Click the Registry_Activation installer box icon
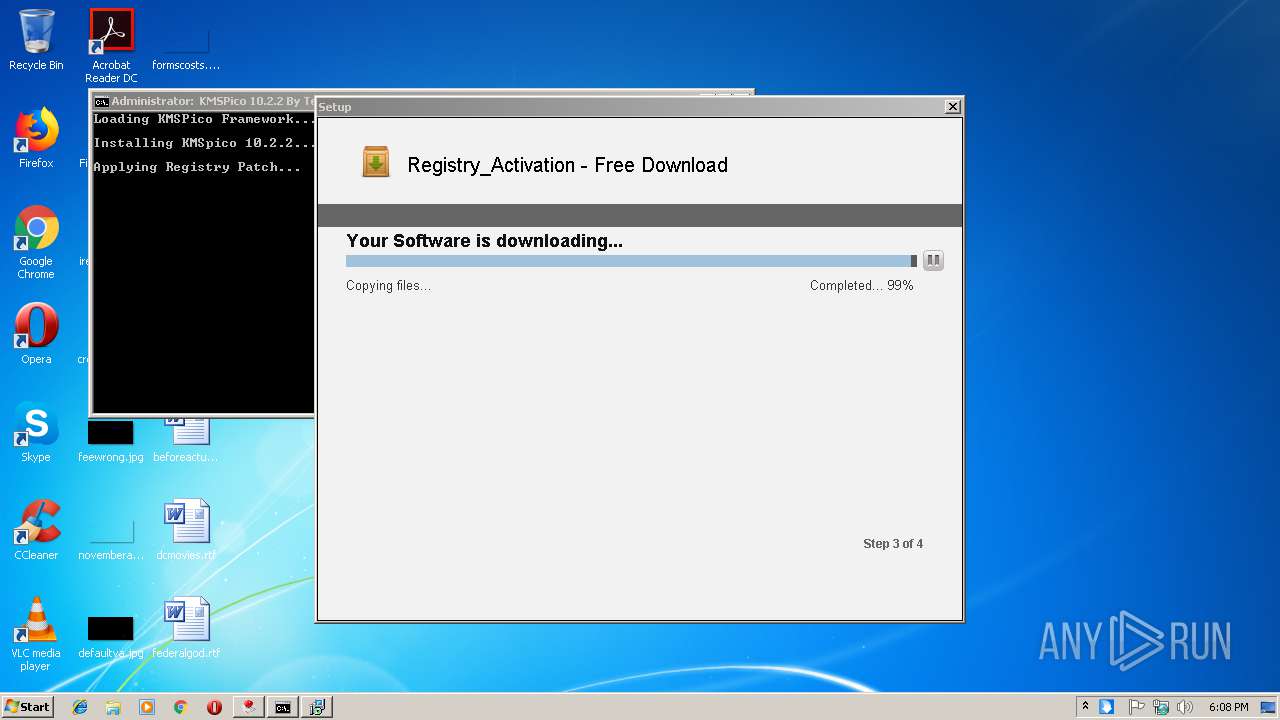Screen dimensions: 1280x720 click(x=376, y=161)
